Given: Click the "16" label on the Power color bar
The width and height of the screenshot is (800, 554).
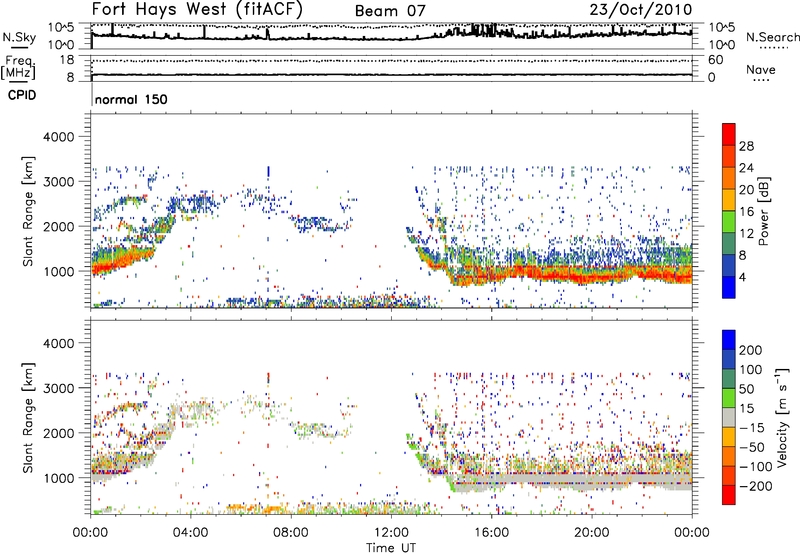Looking at the screenshot, I should (746, 212).
